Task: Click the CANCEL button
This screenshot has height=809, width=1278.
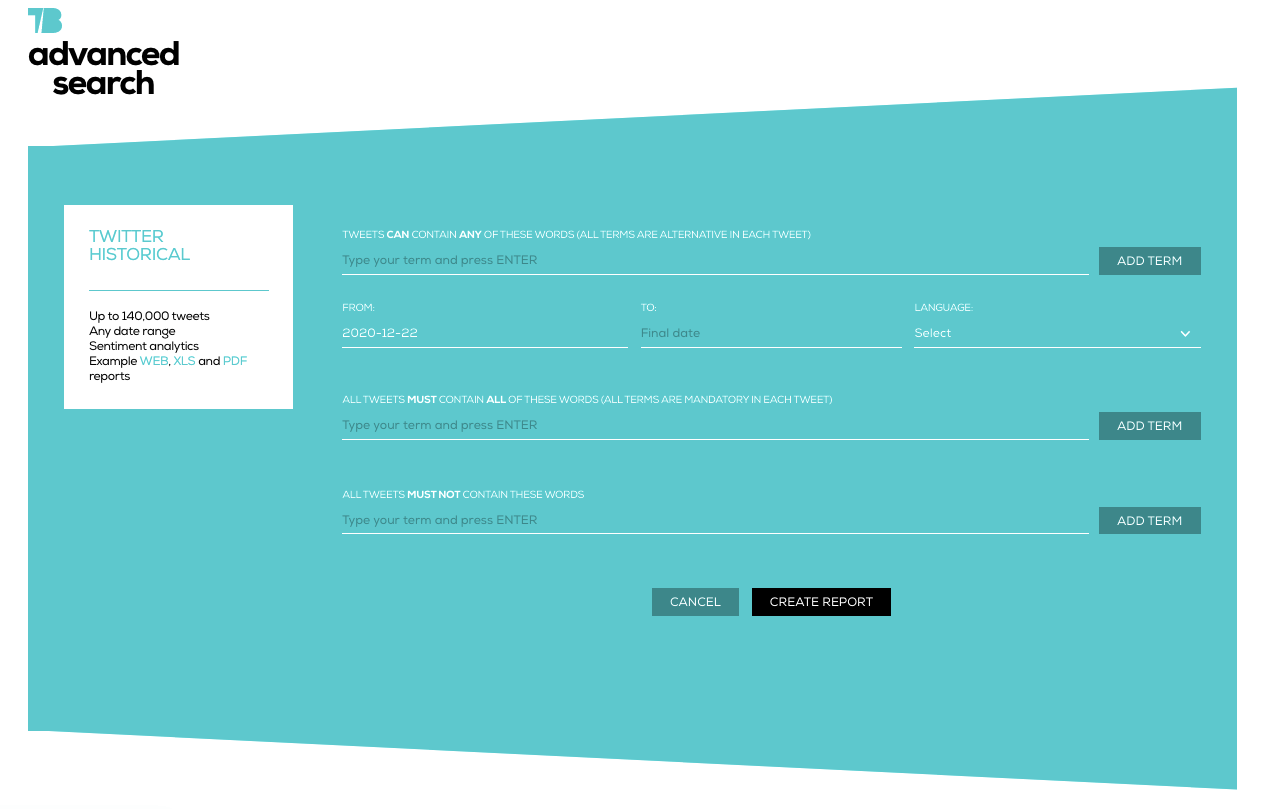Action: pyautogui.click(x=695, y=602)
